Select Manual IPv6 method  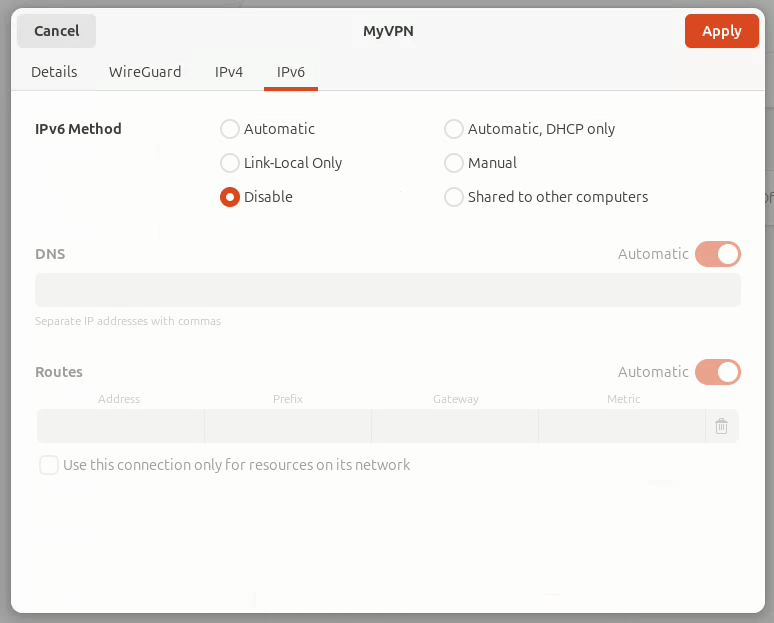click(454, 163)
